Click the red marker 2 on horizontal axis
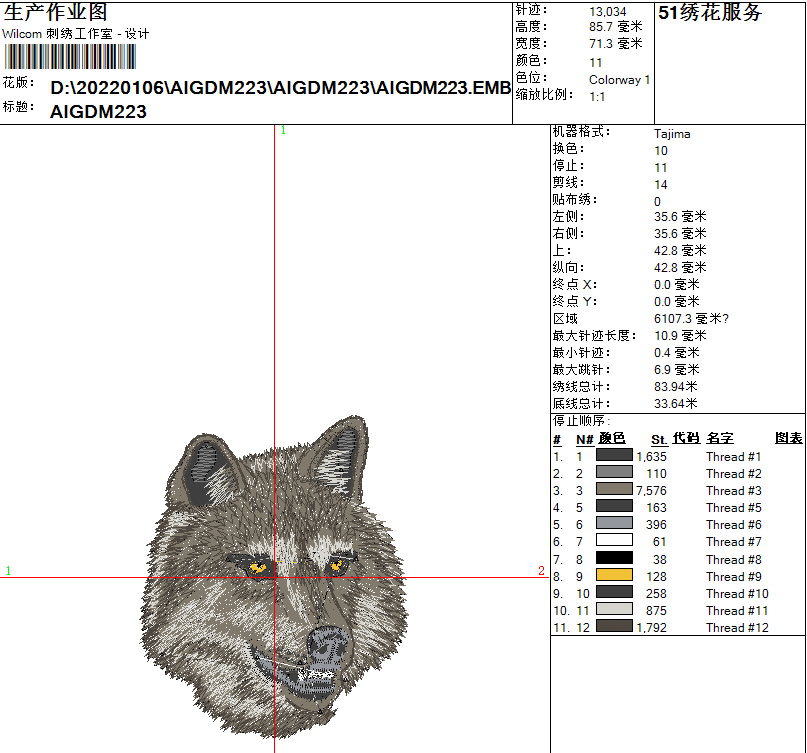 (x=541, y=571)
